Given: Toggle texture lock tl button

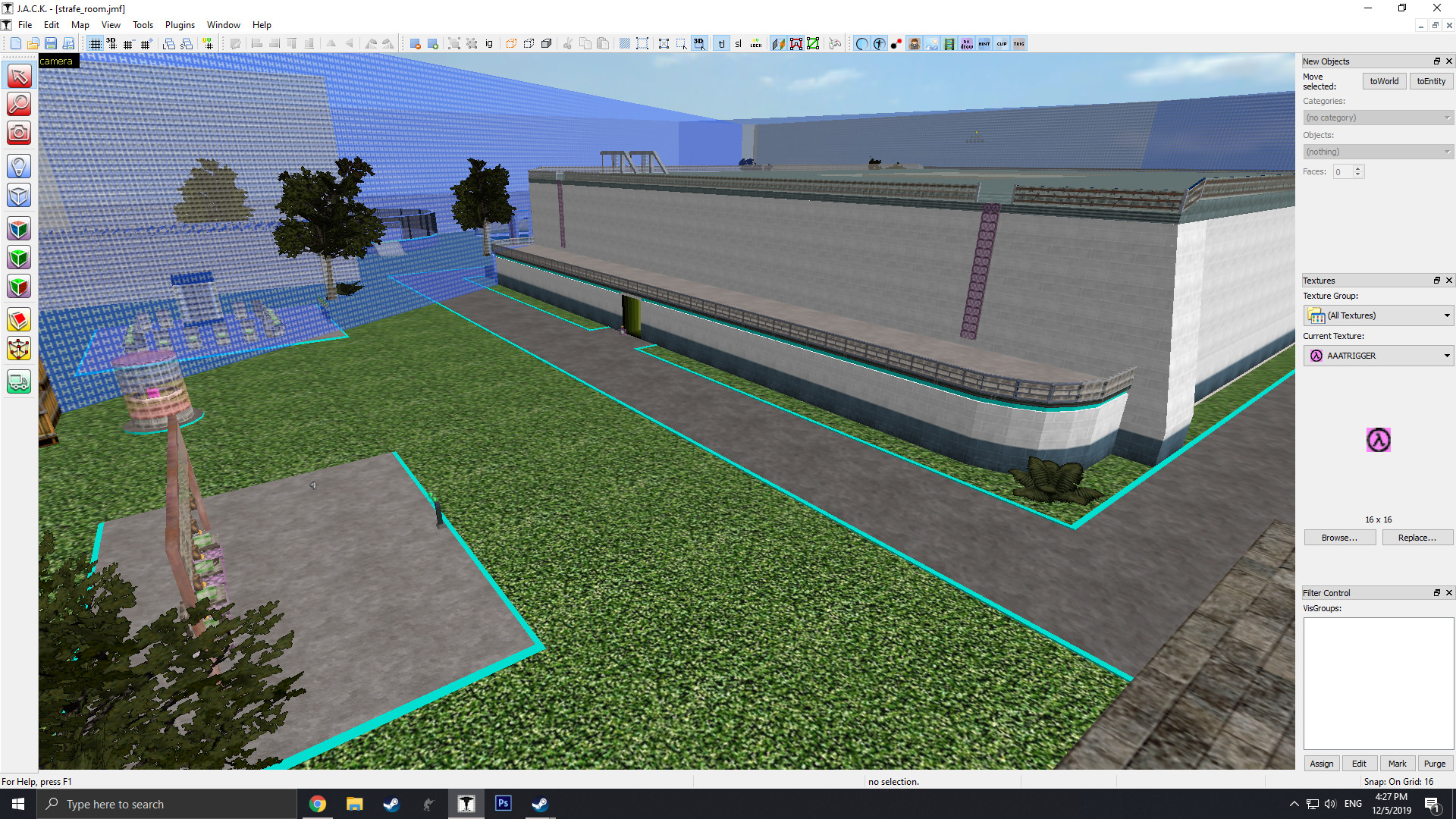Looking at the screenshot, I should [721, 43].
